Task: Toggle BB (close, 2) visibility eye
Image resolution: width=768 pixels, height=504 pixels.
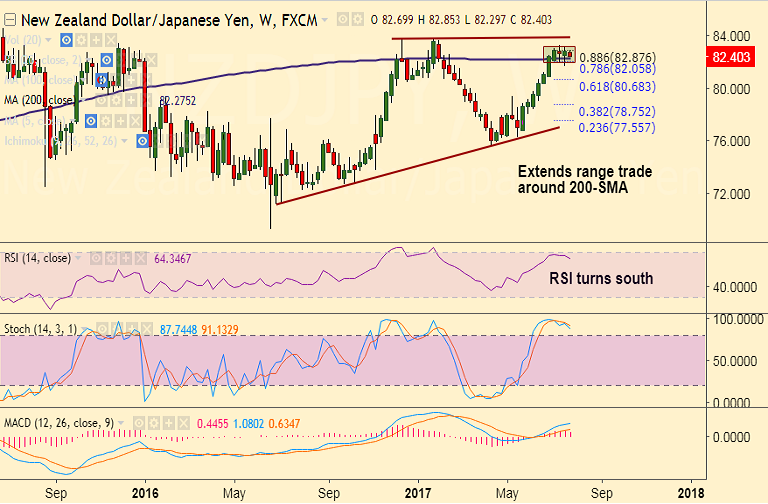Action: coord(107,60)
